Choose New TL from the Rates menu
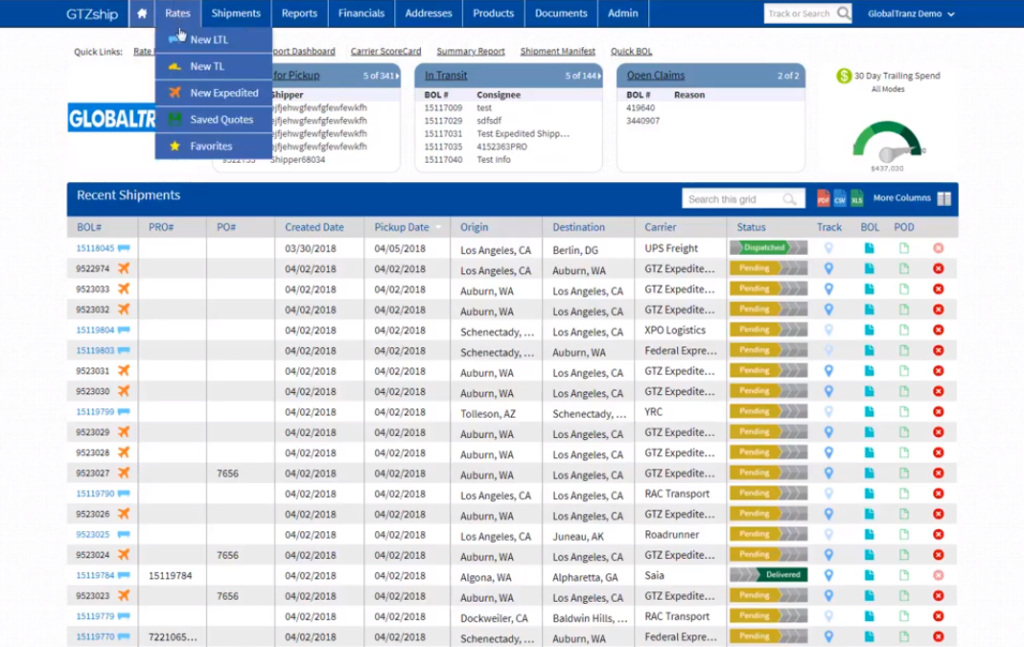This screenshot has height=647, width=1024. pos(214,67)
